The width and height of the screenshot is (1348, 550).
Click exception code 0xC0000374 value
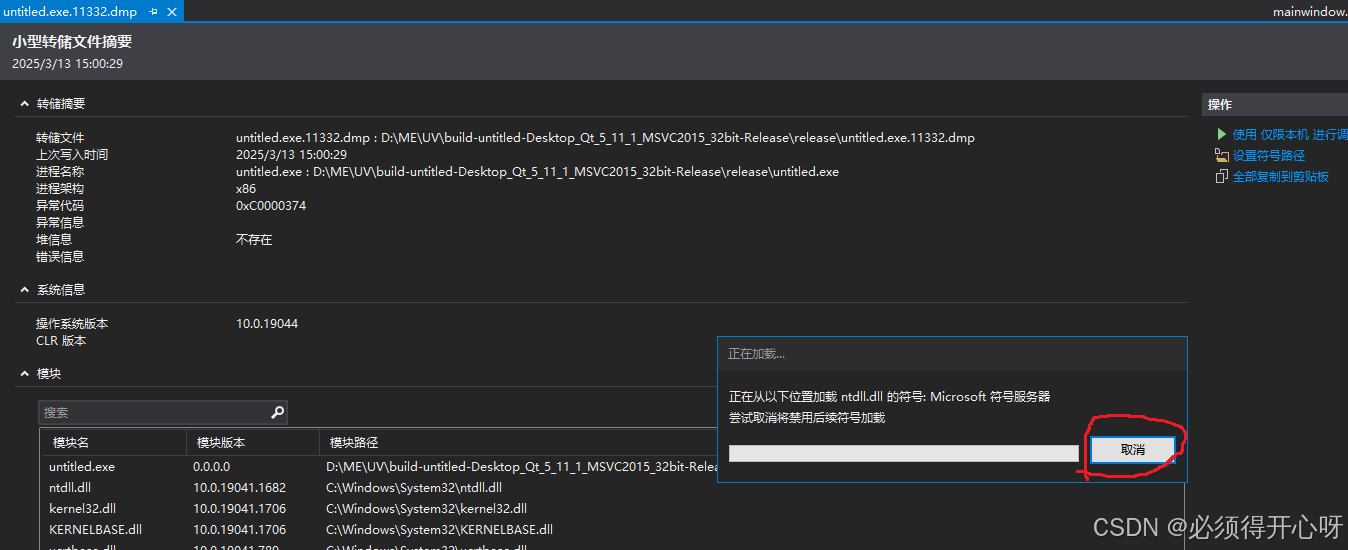(x=271, y=206)
